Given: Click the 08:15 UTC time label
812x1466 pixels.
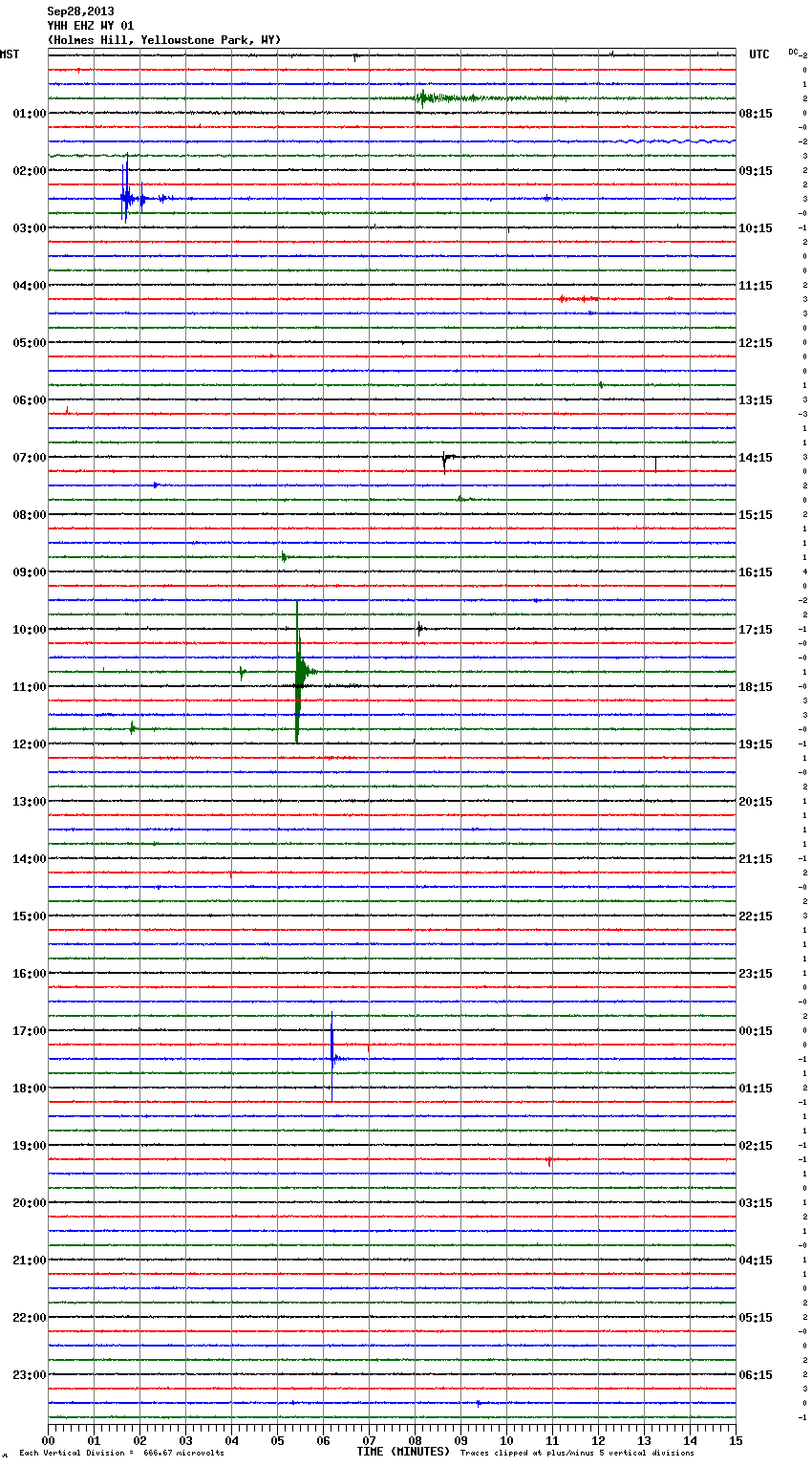Looking at the screenshot, I should (x=756, y=114).
